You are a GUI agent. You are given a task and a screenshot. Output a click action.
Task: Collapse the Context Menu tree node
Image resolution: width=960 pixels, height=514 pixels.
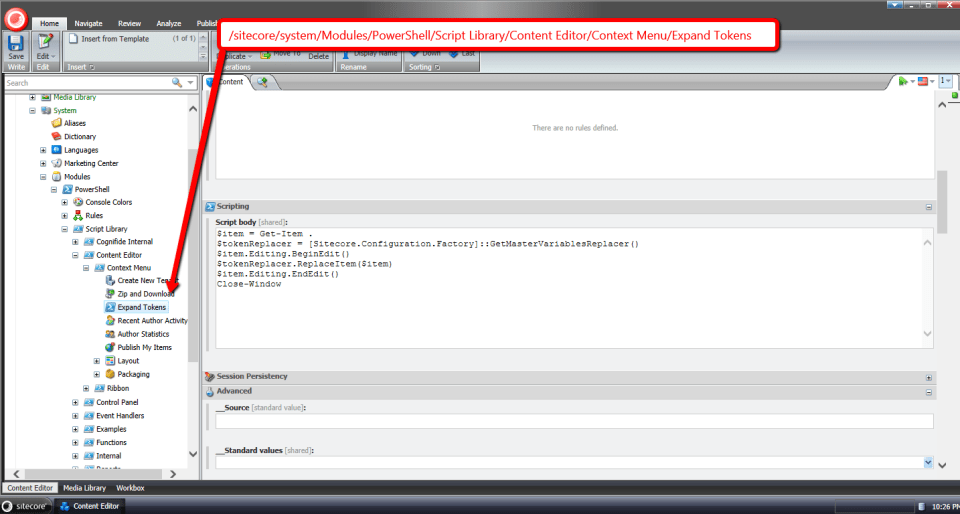pos(86,268)
